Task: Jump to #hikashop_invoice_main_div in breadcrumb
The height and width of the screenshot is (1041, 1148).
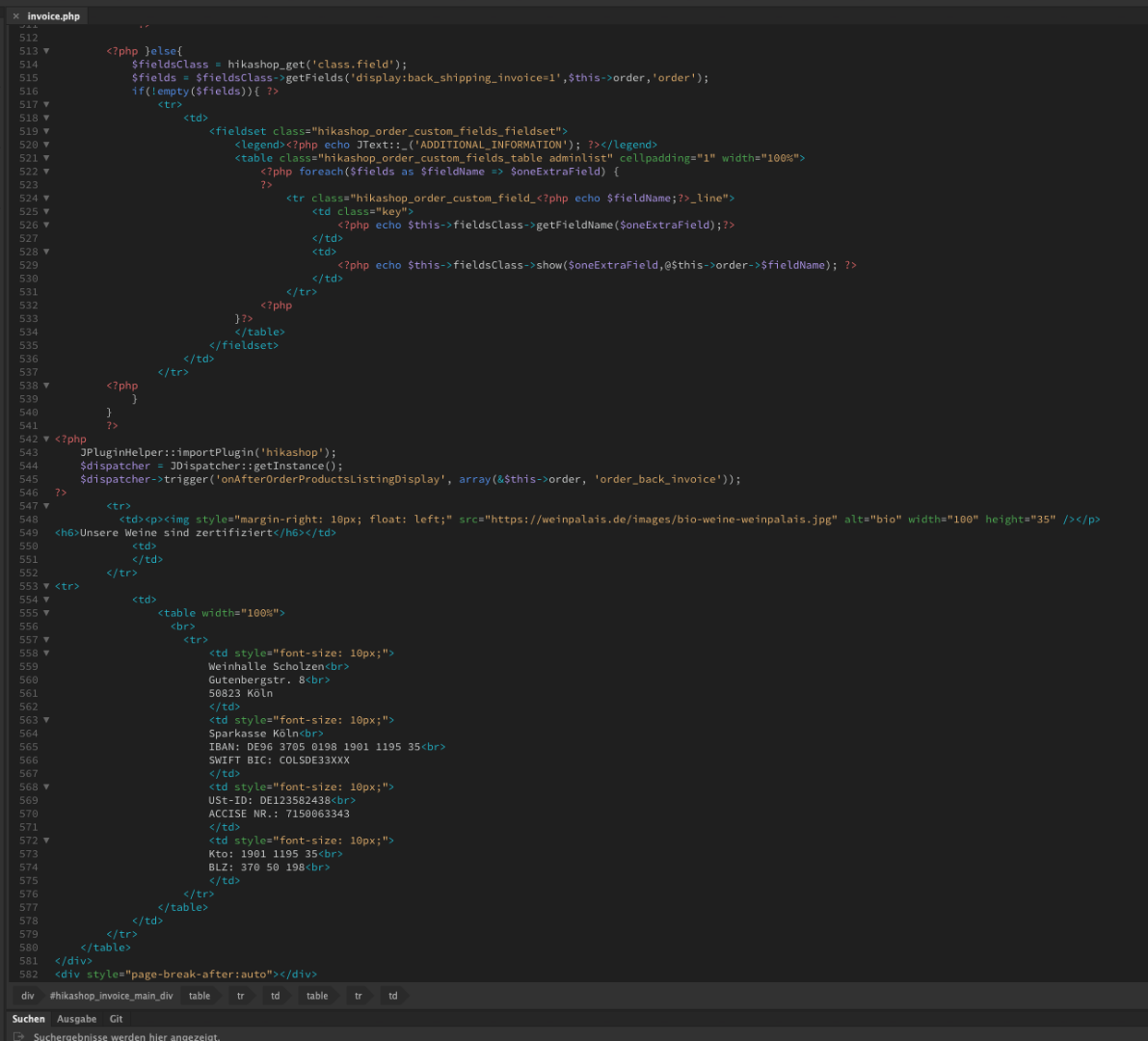Action: (x=111, y=996)
